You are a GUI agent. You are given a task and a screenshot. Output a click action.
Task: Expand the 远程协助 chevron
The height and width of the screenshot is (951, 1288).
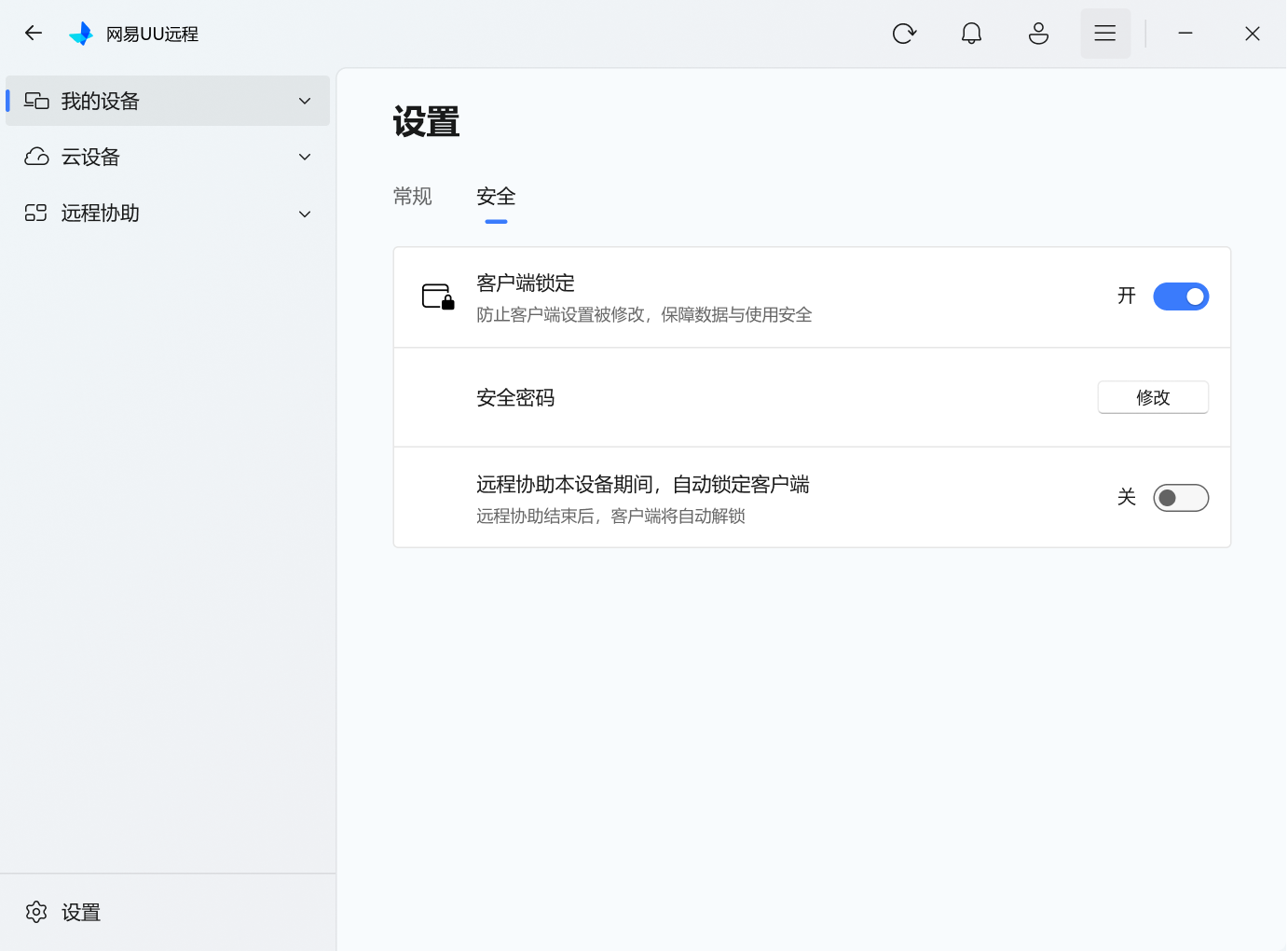click(x=305, y=214)
